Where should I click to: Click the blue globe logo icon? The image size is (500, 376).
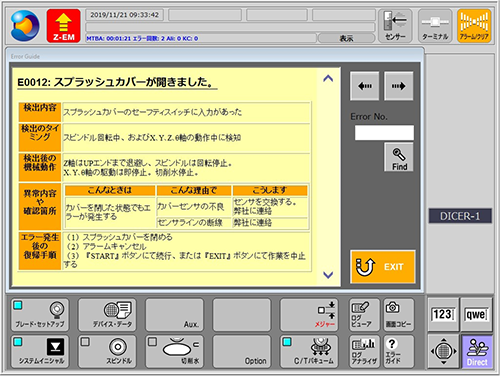[25, 26]
